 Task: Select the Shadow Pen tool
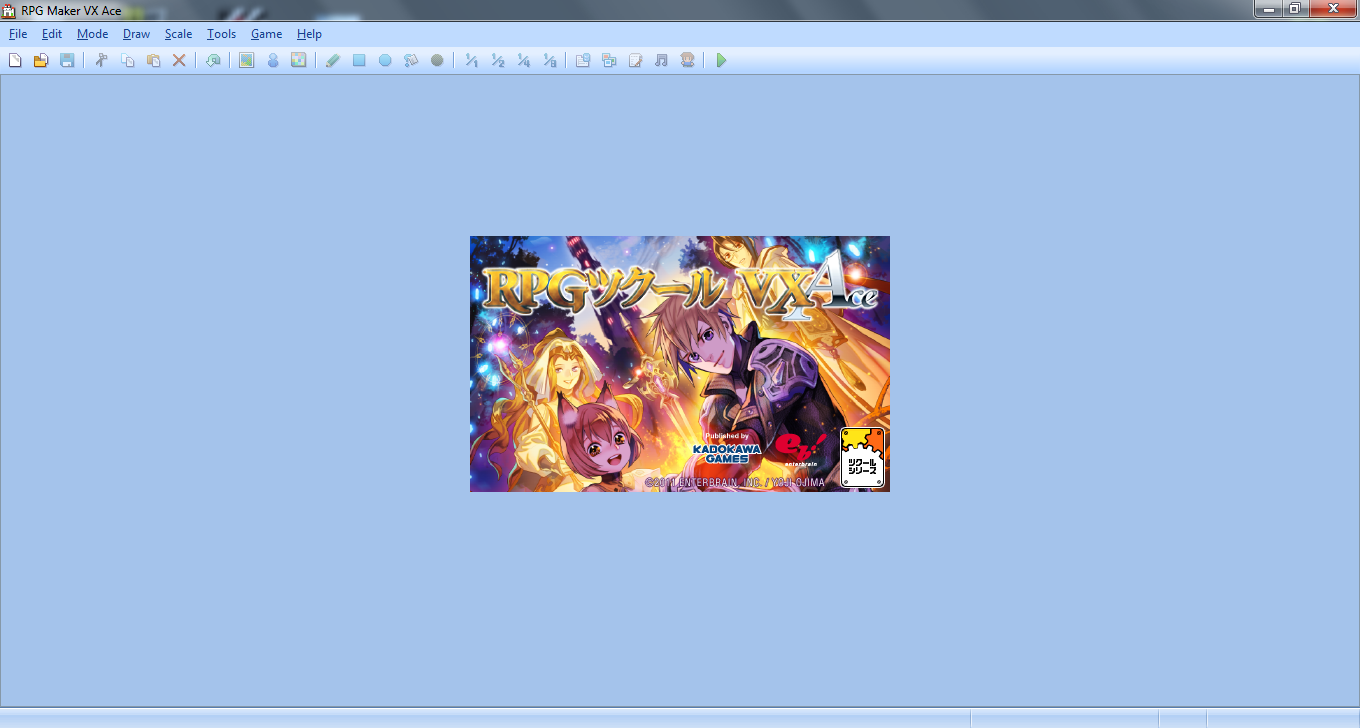point(437,60)
